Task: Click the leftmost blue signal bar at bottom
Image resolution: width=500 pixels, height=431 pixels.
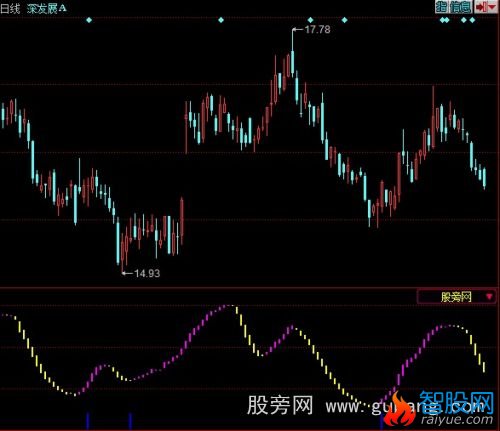Action: [x=88, y=420]
